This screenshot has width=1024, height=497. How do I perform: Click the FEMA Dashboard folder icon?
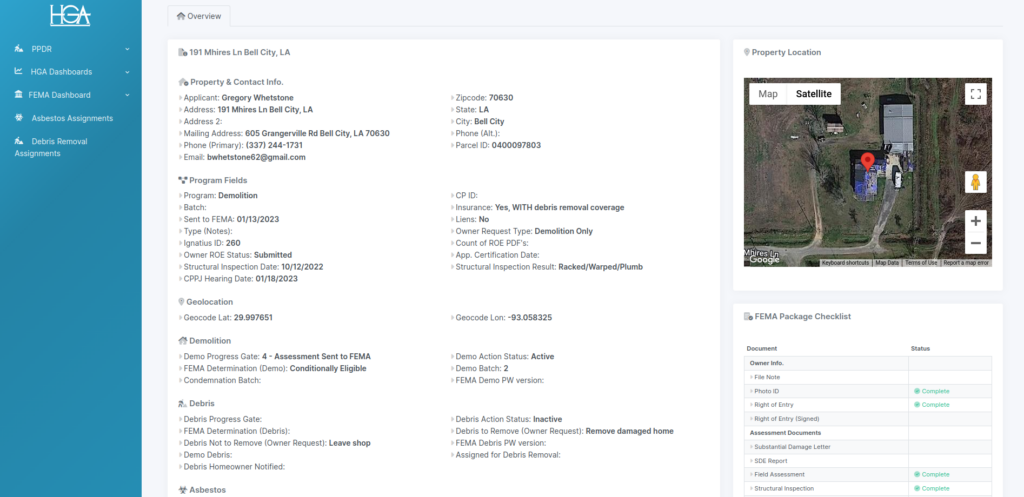[x=19, y=95]
